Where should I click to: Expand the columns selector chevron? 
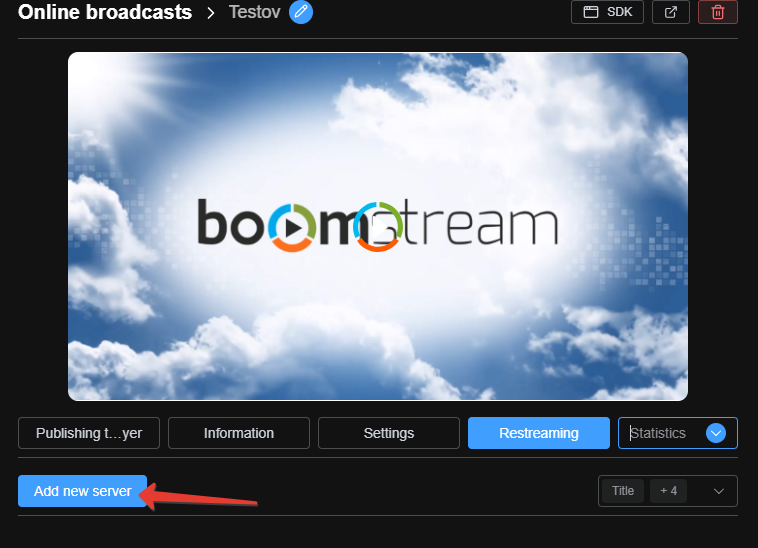click(x=719, y=491)
